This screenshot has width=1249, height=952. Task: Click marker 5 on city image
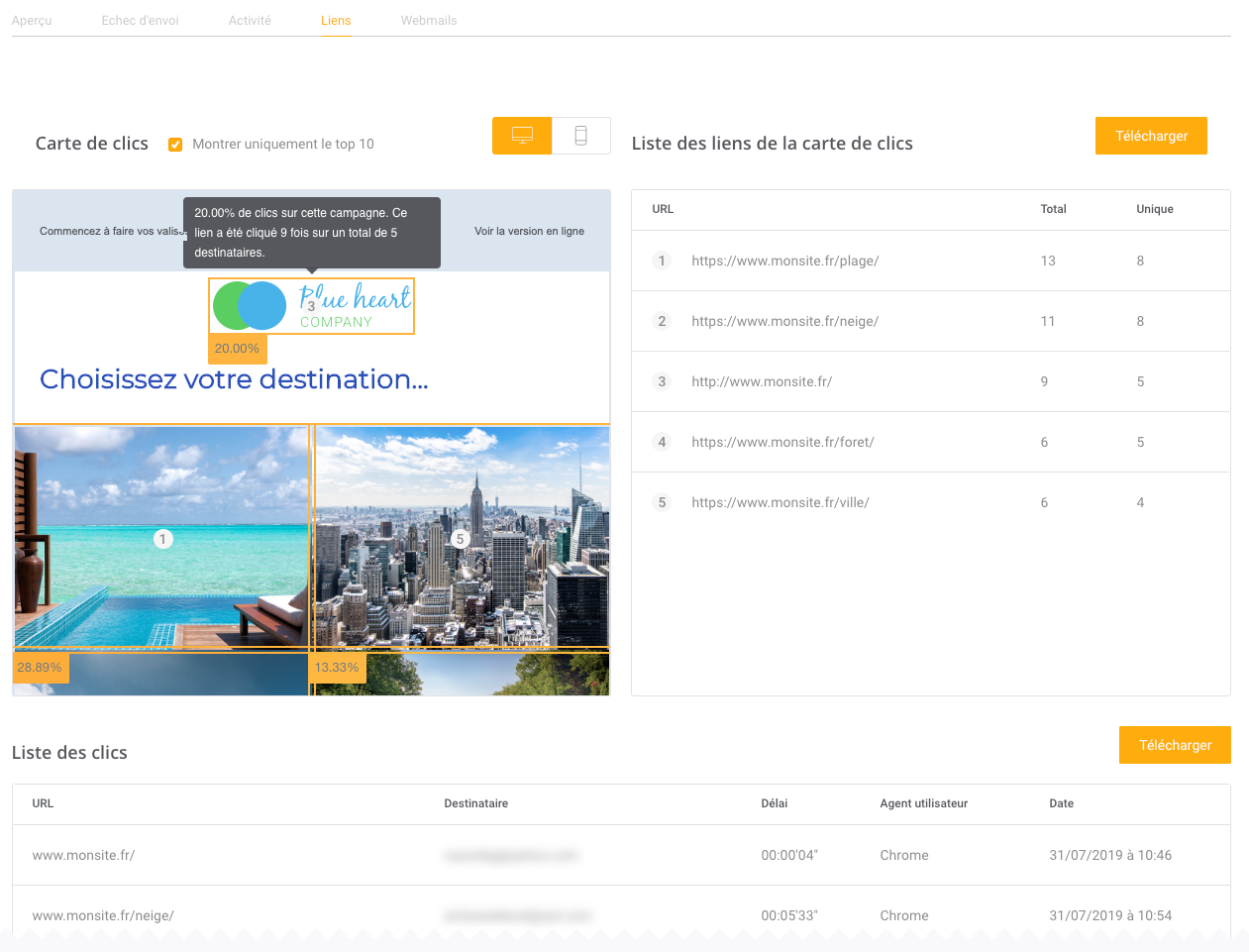click(x=460, y=539)
